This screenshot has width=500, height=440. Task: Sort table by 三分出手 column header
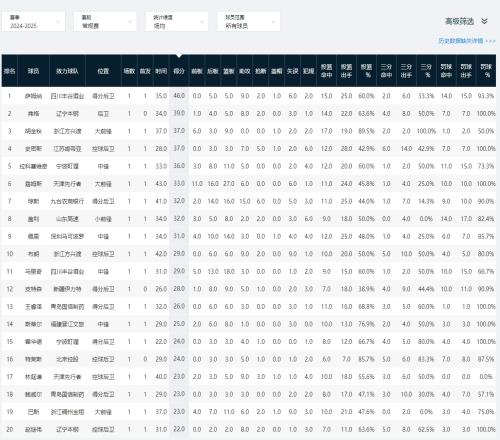[x=406, y=71]
